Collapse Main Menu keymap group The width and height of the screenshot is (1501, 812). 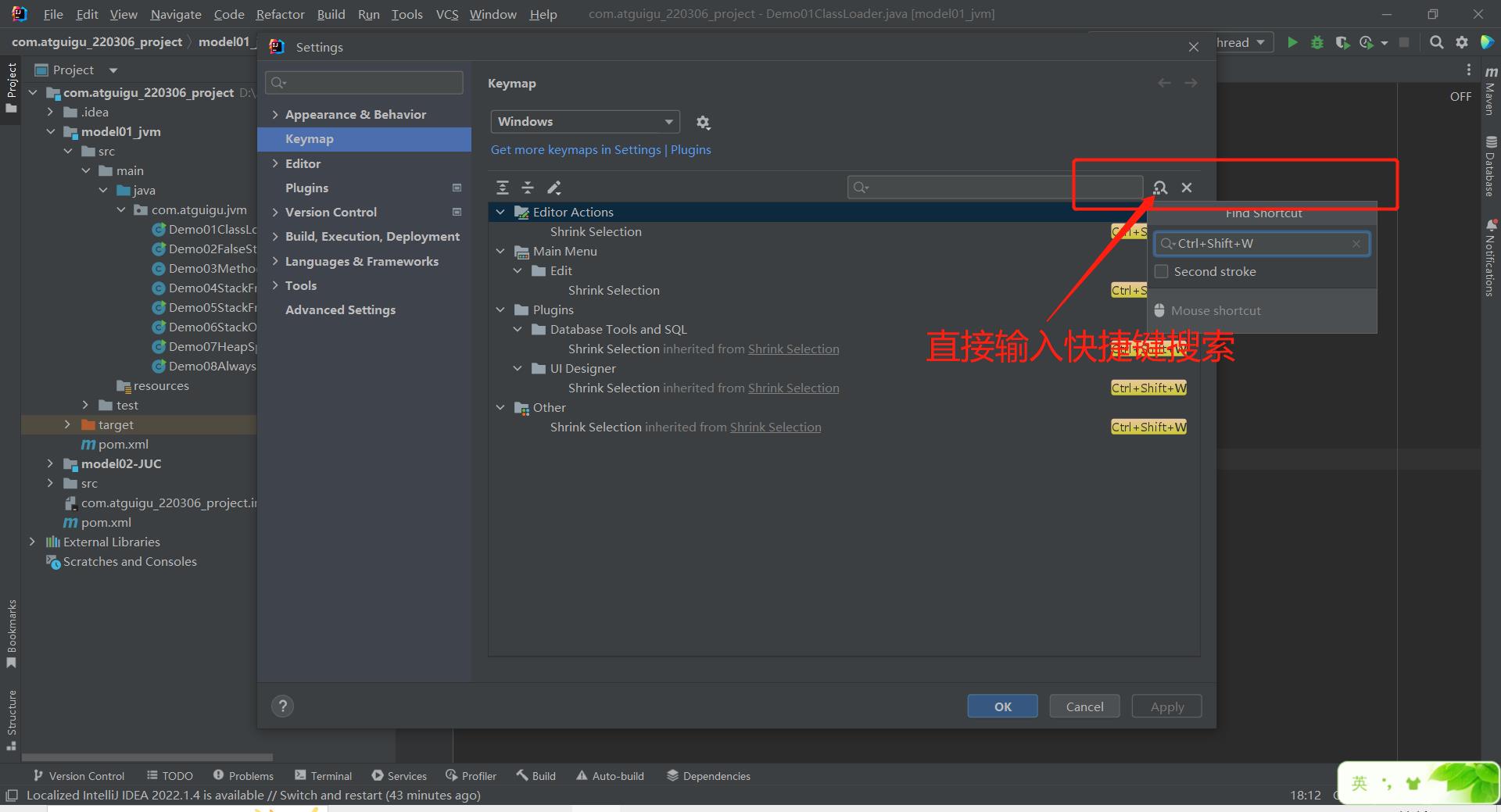pos(500,251)
